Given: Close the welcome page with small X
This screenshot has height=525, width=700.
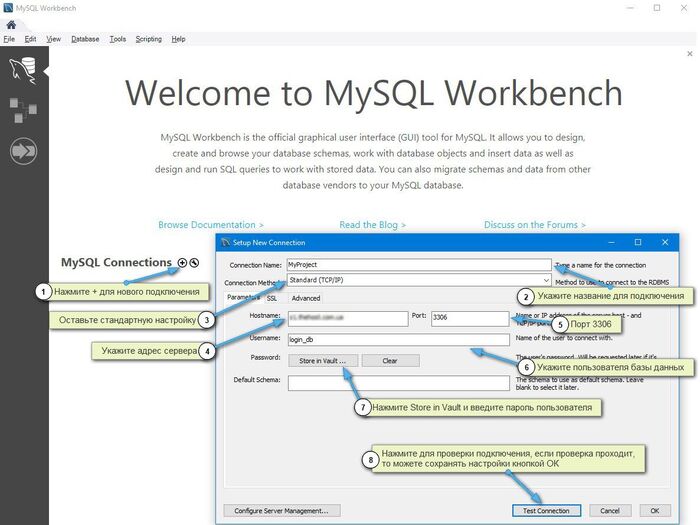Looking at the screenshot, I should 690,54.
